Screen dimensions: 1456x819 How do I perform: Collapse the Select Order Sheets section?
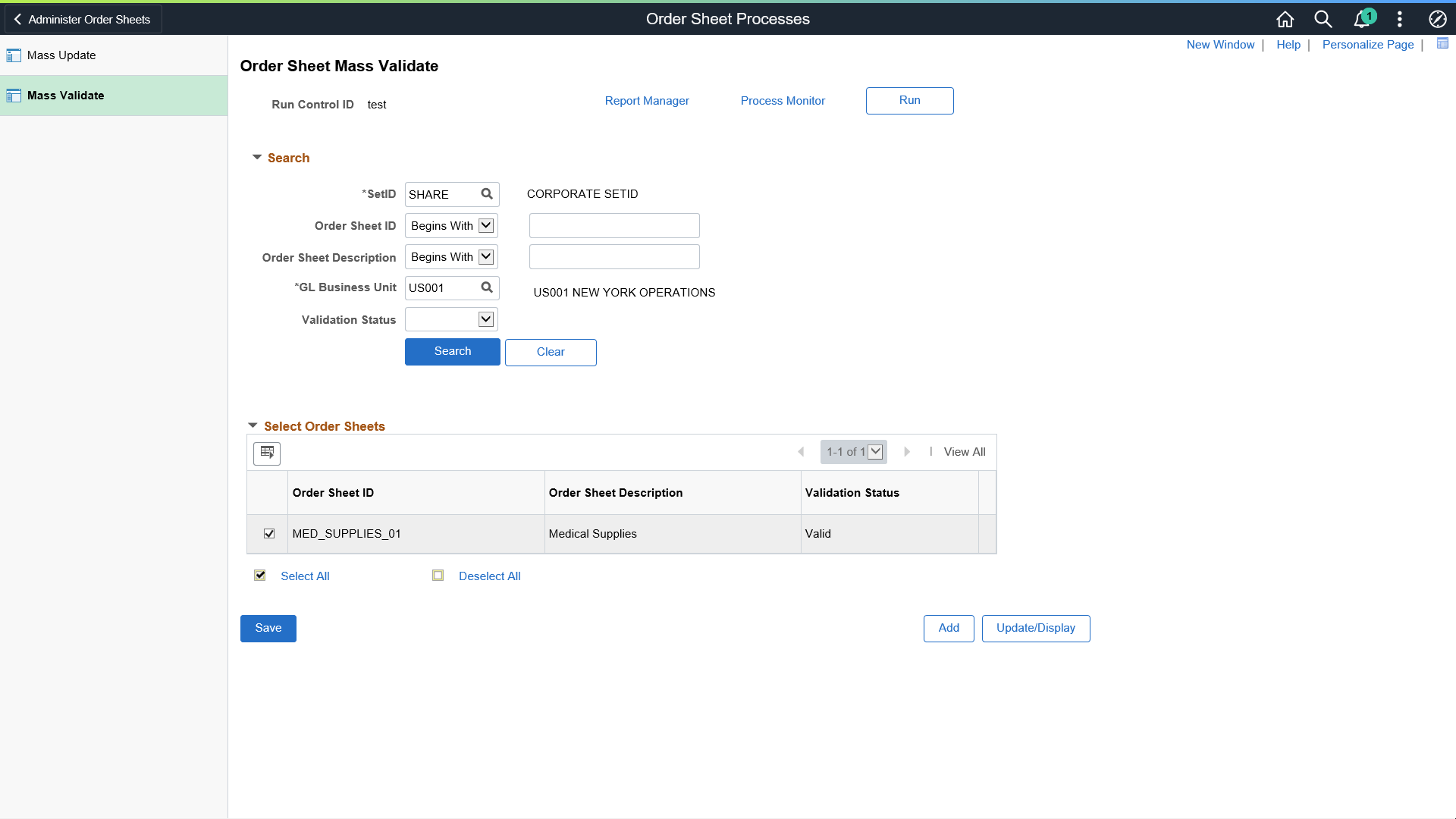tap(253, 425)
